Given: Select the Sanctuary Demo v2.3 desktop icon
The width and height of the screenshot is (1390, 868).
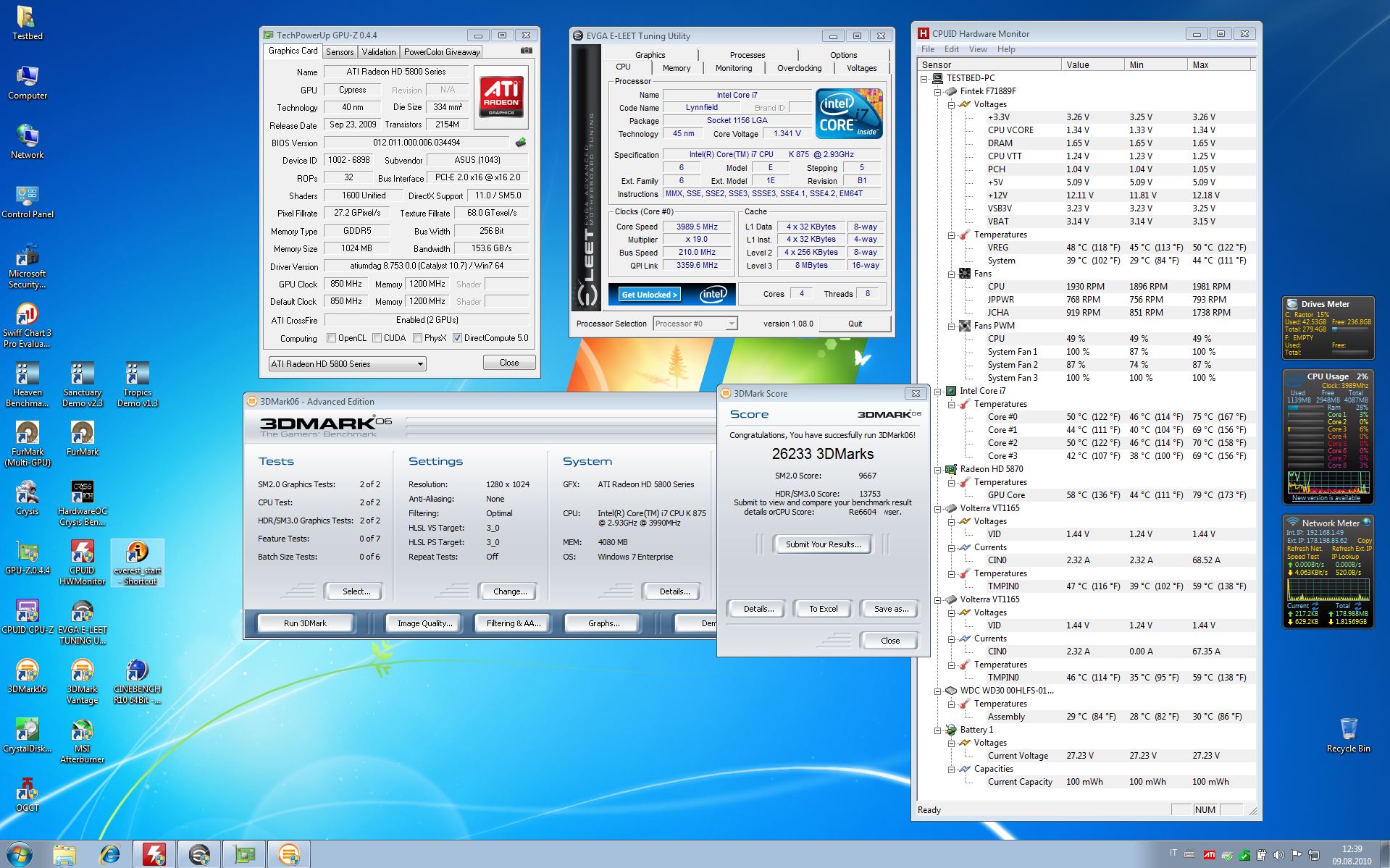Looking at the screenshot, I should pyautogui.click(x=82, y=384).
